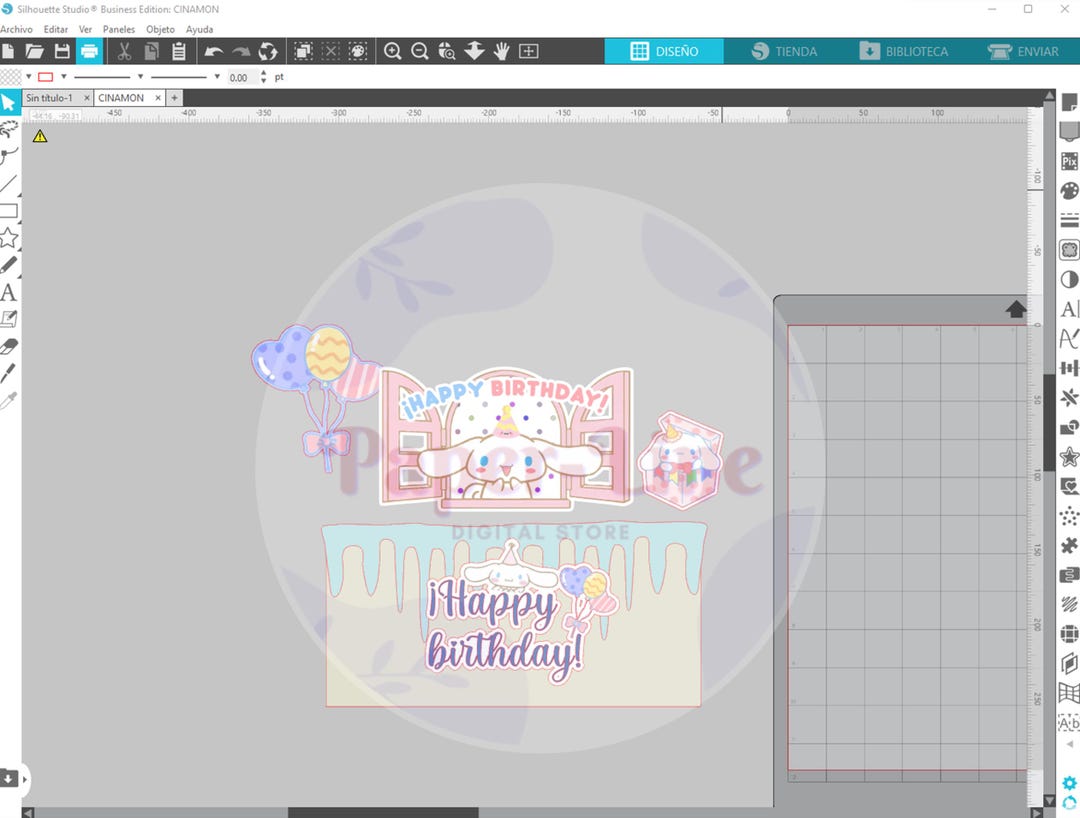Open the line color dropdown arrow
Screen dimensions: 1080x818
(x=63, y=76)
